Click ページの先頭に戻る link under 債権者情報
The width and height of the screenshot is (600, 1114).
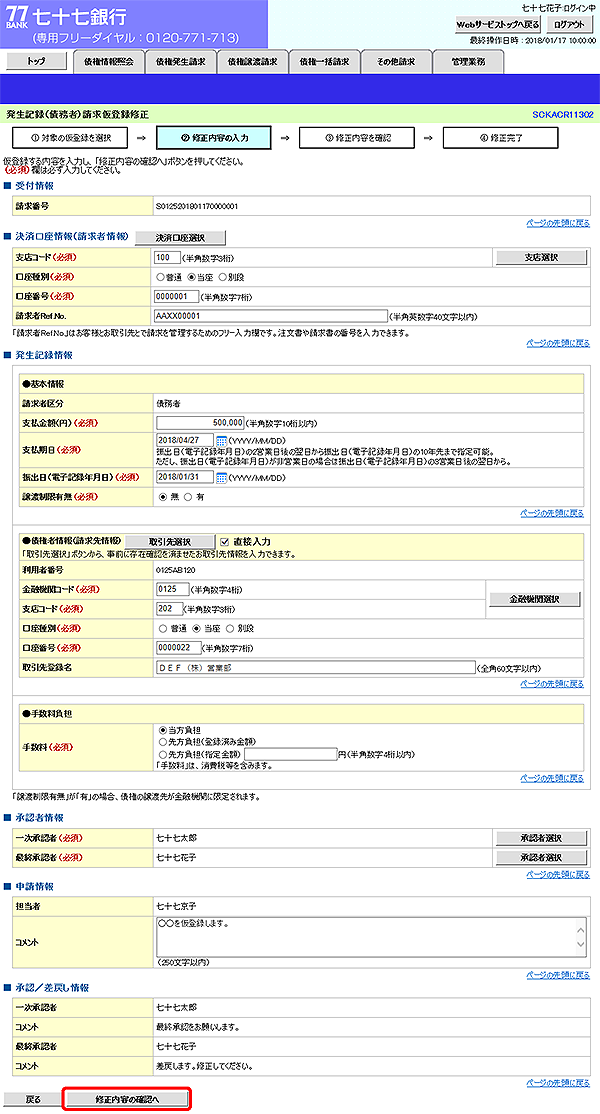pos(552,683)
